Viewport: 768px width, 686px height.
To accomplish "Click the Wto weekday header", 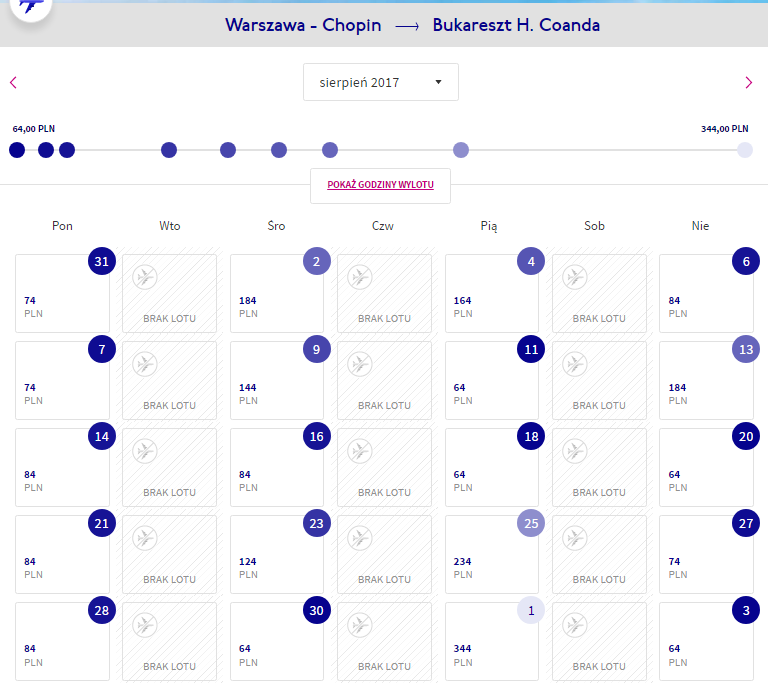I will pos(169,226).
